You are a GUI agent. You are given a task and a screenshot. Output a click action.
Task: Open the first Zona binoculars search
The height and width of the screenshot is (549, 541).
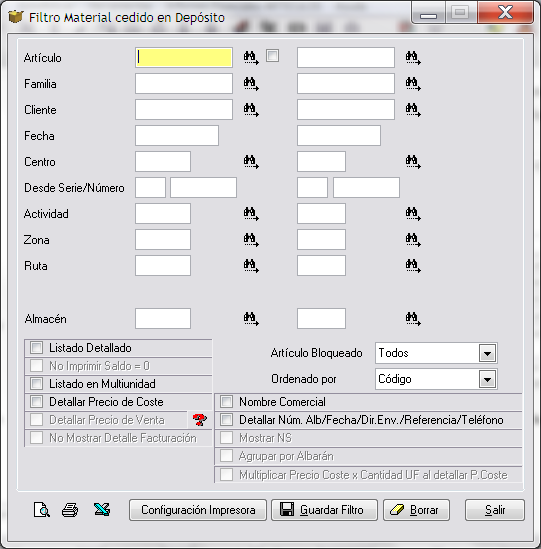coord(251,240)
